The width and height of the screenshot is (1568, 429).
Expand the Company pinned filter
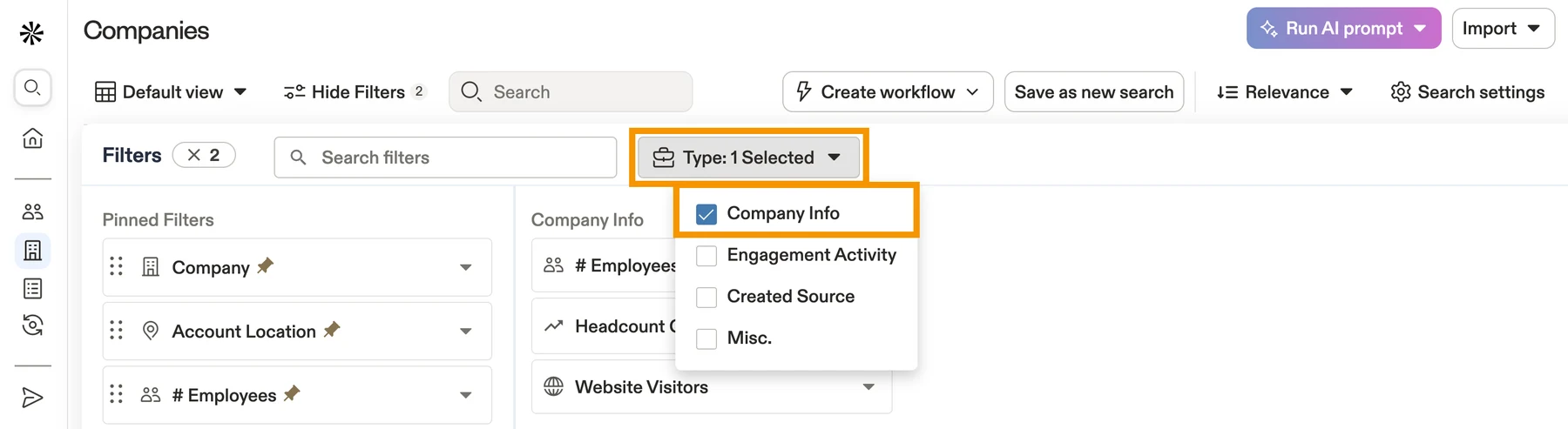(x=466, y=267)
